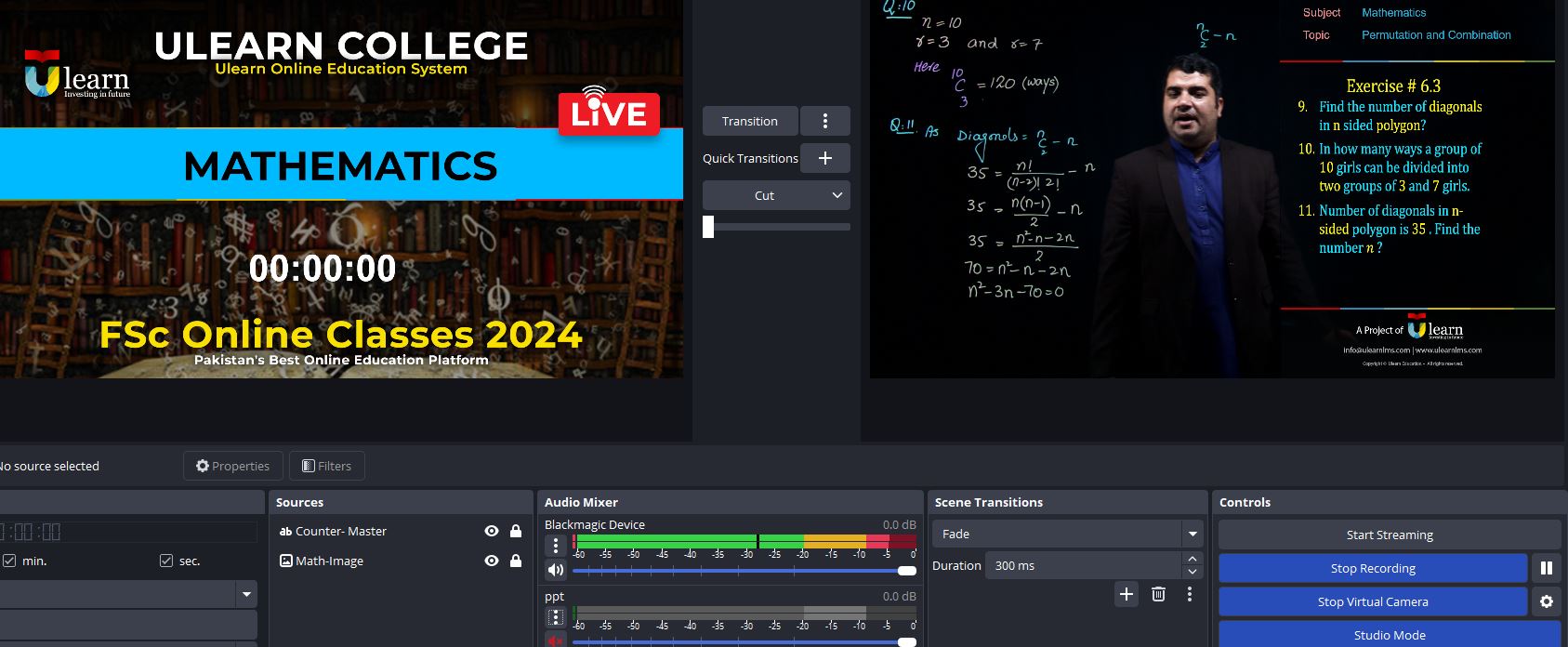Screen dimensions: 1568x647
Task: Click the No source selected label
Action: [49, 466]
